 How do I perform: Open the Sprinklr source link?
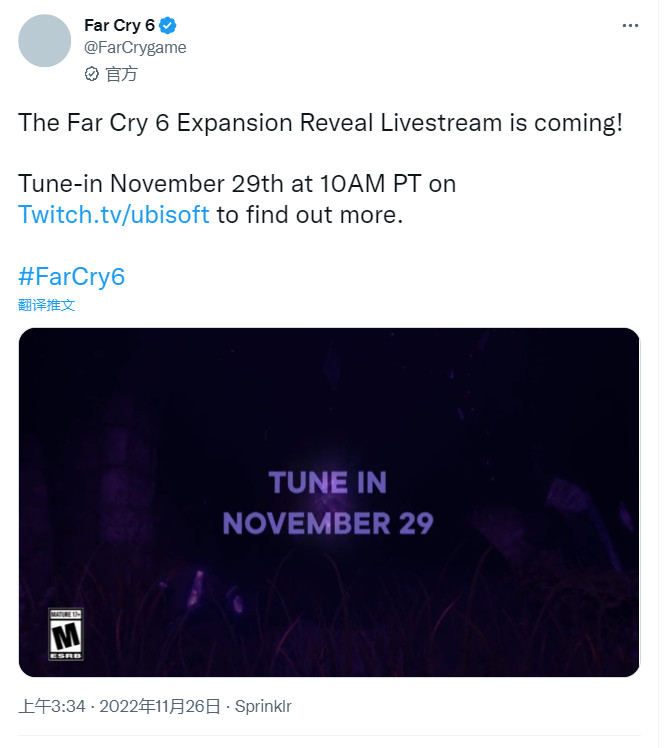coord(263,706)
